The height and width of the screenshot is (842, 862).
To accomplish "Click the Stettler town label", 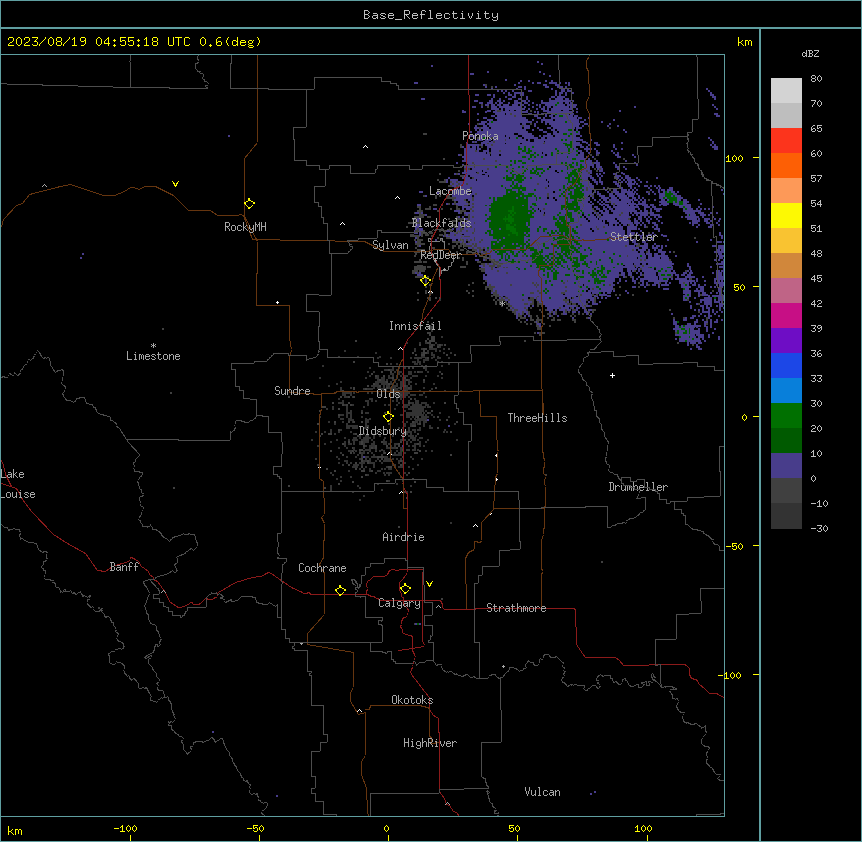I will click(634, 237).
